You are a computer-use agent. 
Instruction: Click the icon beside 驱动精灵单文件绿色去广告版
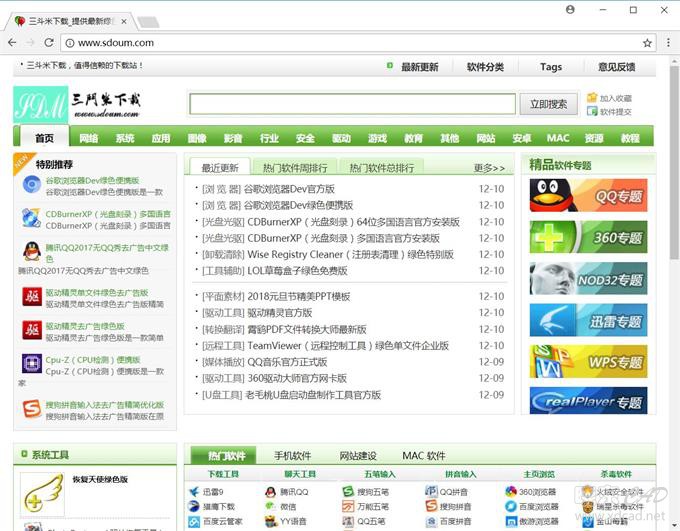32,296
